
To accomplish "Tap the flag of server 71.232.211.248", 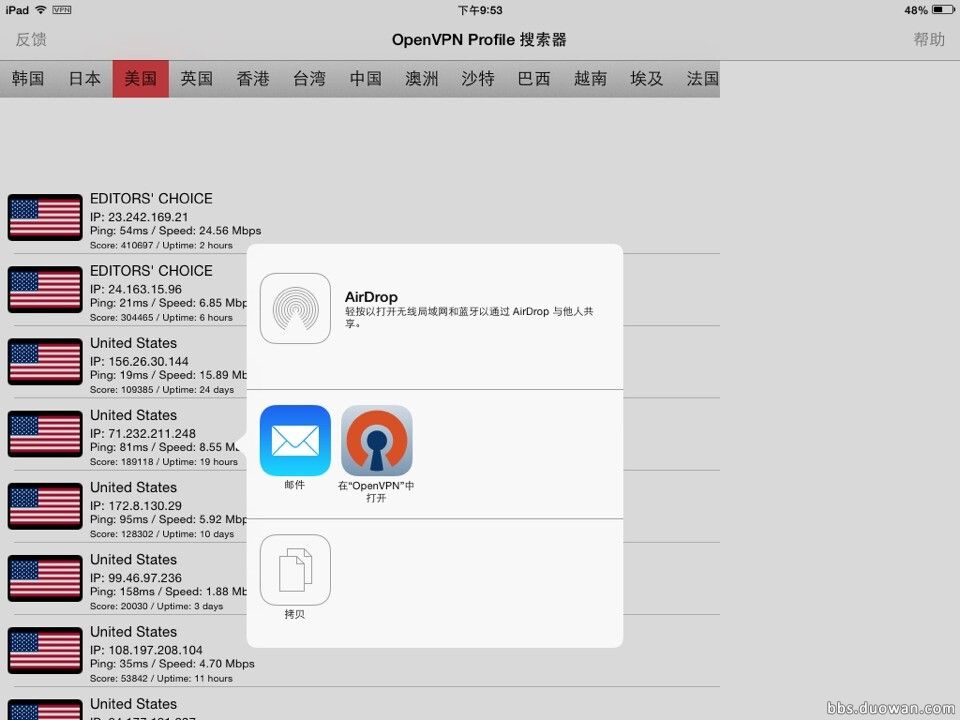I will [x=45, y=434].
